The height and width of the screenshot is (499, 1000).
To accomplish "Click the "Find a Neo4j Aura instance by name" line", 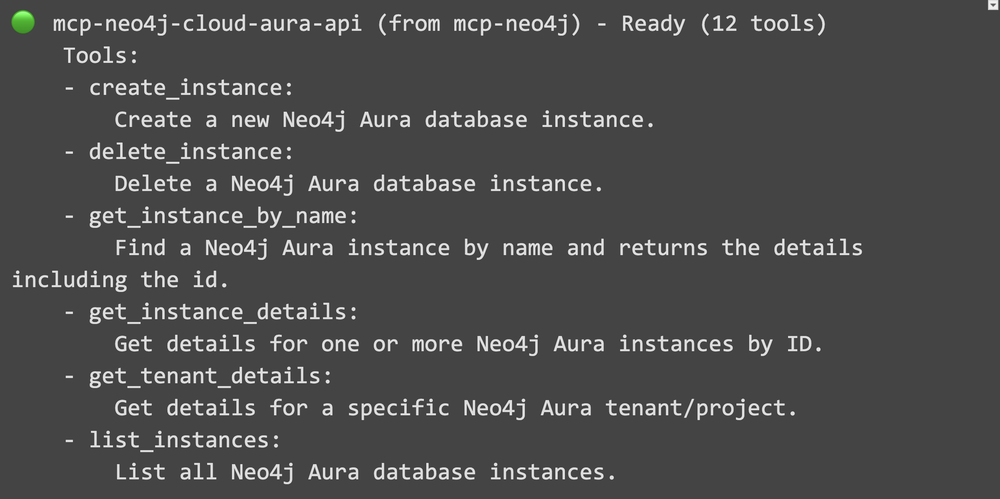I will tap(488, 248).
